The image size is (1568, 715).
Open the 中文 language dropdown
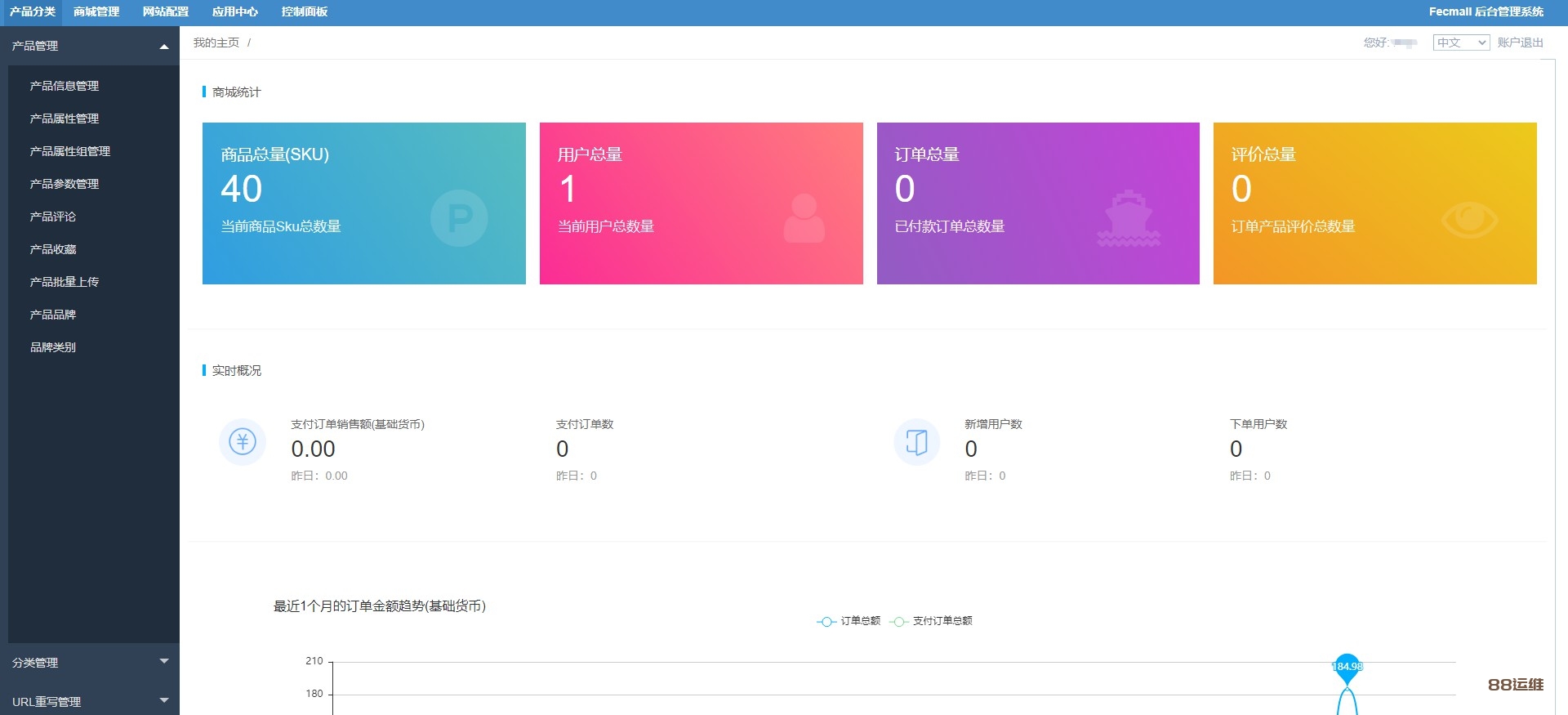pos(1461,42)
